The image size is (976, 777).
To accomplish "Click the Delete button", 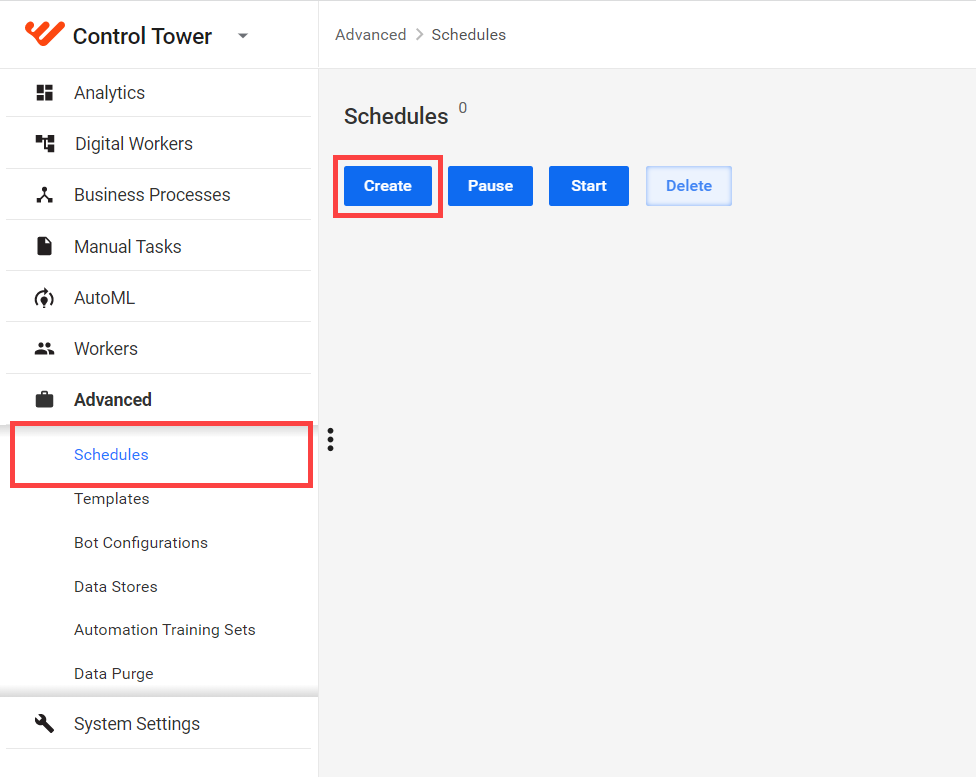I will click(x=688, y=186).
